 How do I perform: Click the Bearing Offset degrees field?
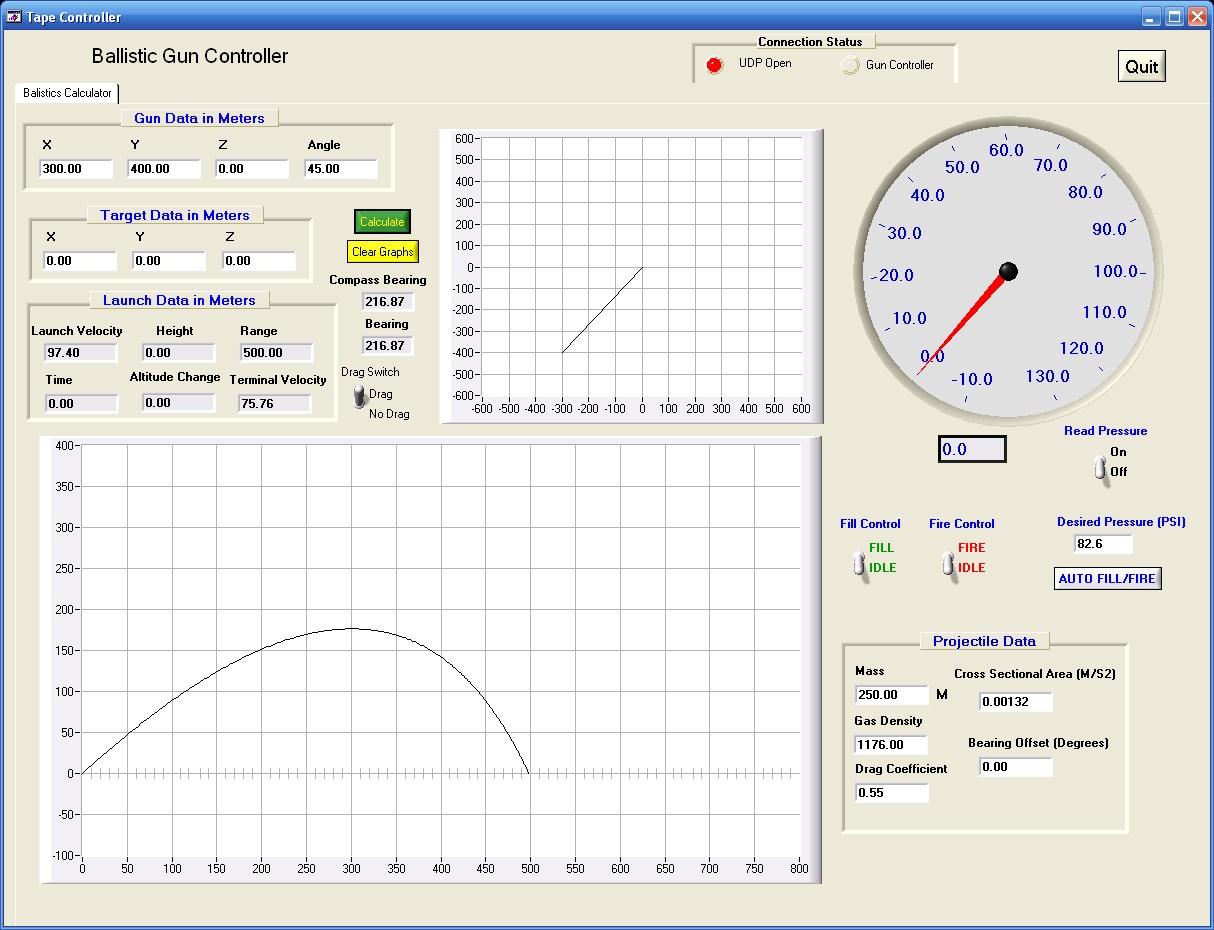coord(1015,767)
